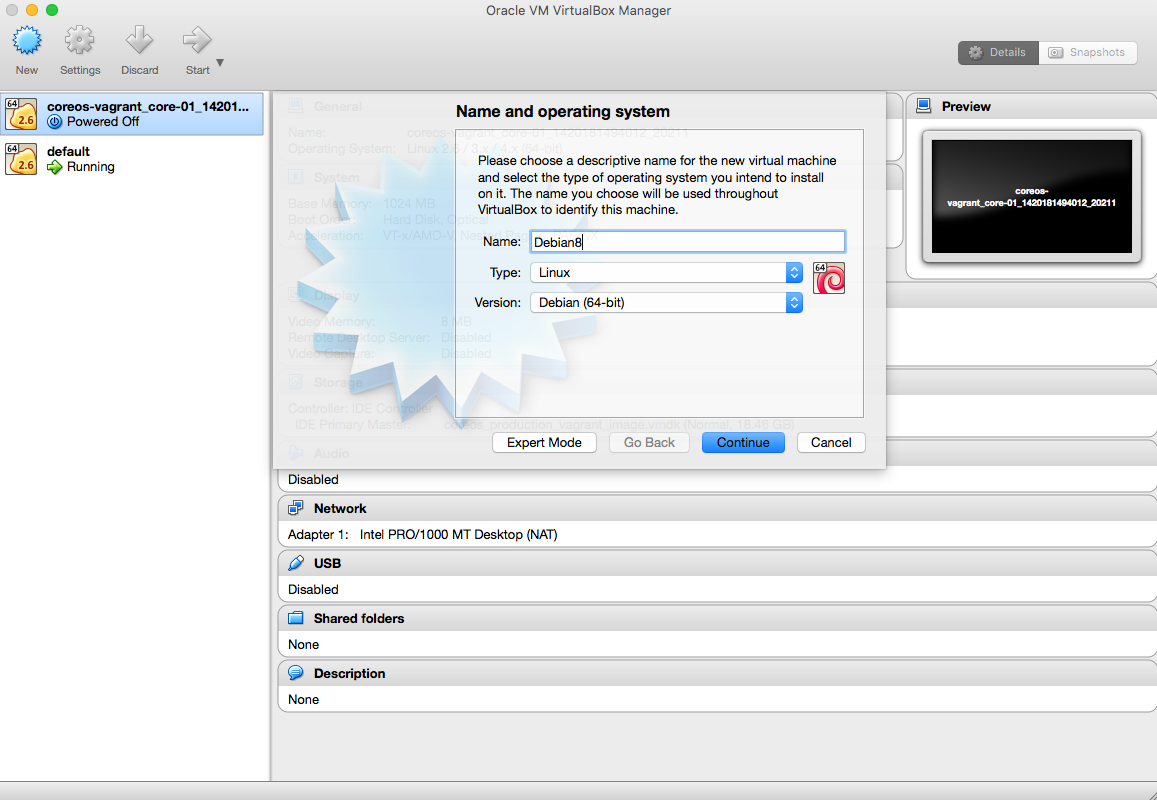Click the green Running status arrow icon
This screenshot has width=1157, height=800.
pyautogui.click(x=55, y=167)
